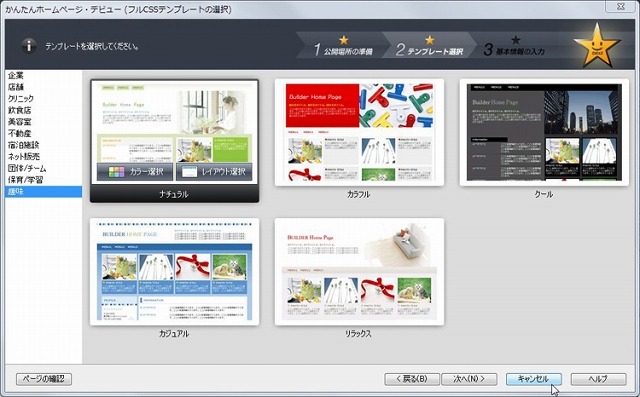This screenshot has height=397, width=640.
Task: Go back with the 戻る(B) button
Action: (412, 379)
